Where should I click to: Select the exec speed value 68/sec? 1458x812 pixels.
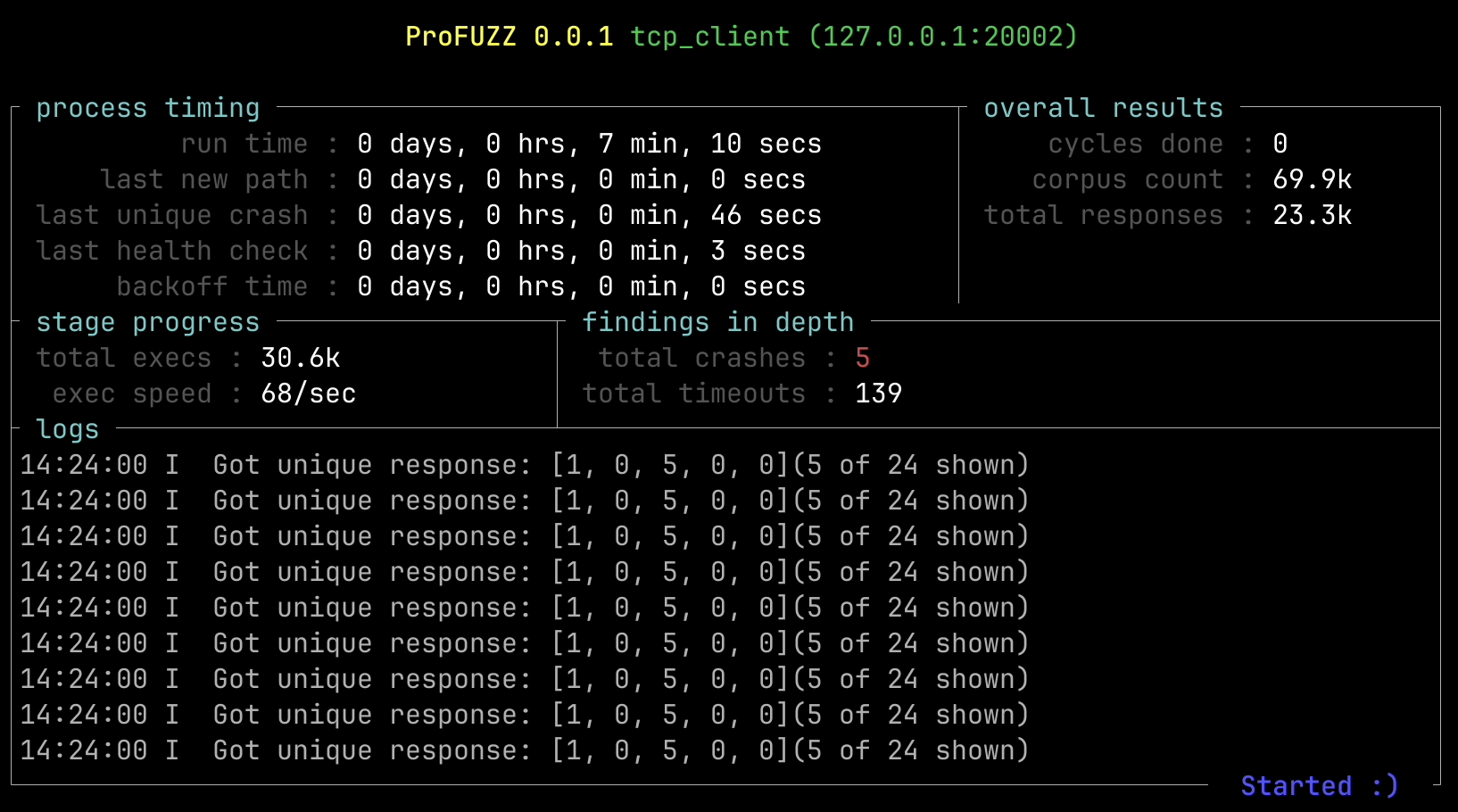(x=309, y=394)
